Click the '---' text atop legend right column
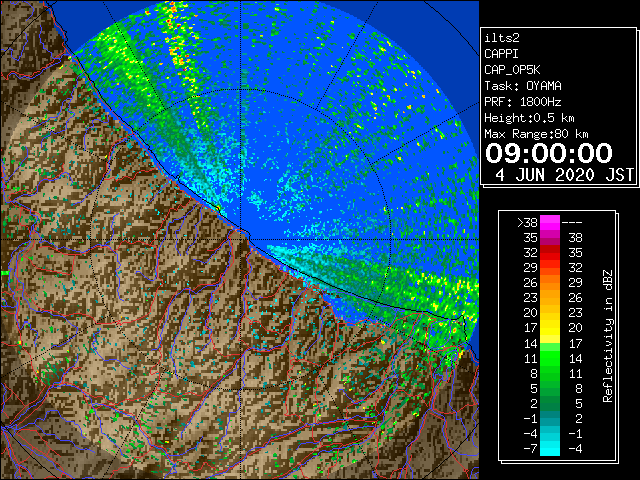The width and height of the screenshot is (640, 480). [x=572, y=223]
